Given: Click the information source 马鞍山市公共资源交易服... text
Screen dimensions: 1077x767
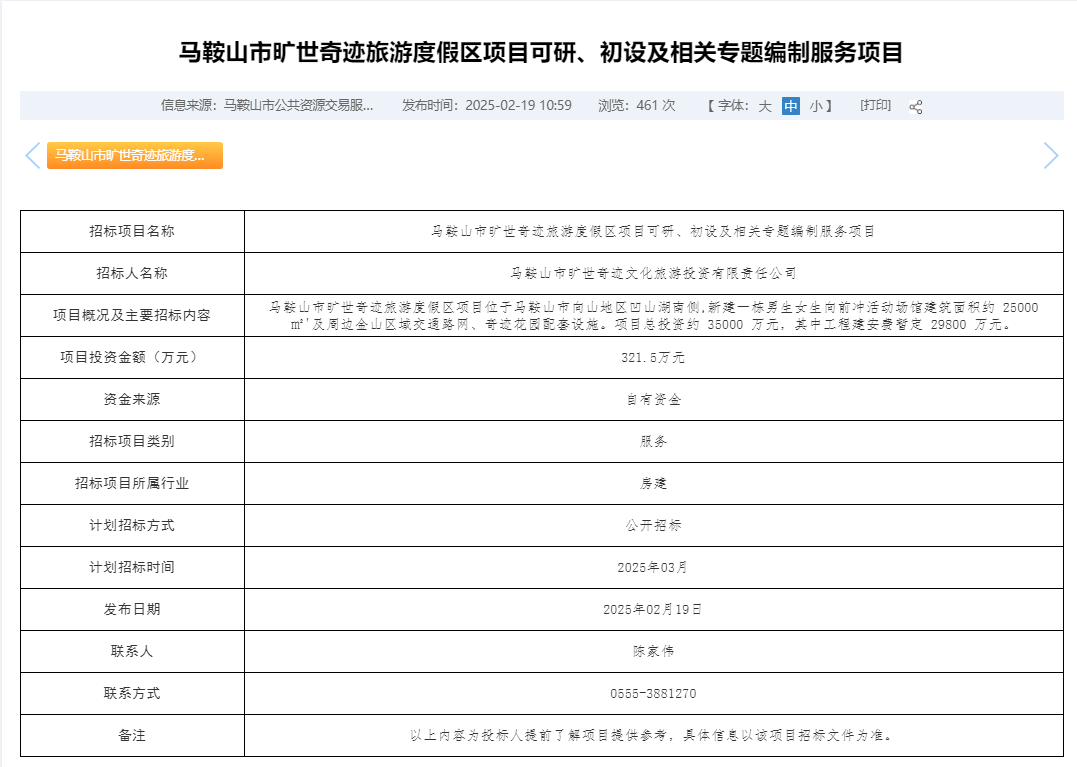Looking at the screenshot, I should click(x=298, y=105).
